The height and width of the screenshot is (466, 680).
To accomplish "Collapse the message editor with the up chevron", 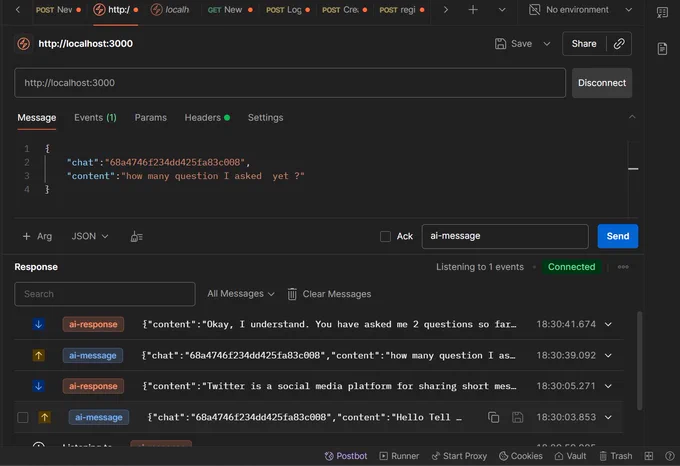I will coord(632,117).
